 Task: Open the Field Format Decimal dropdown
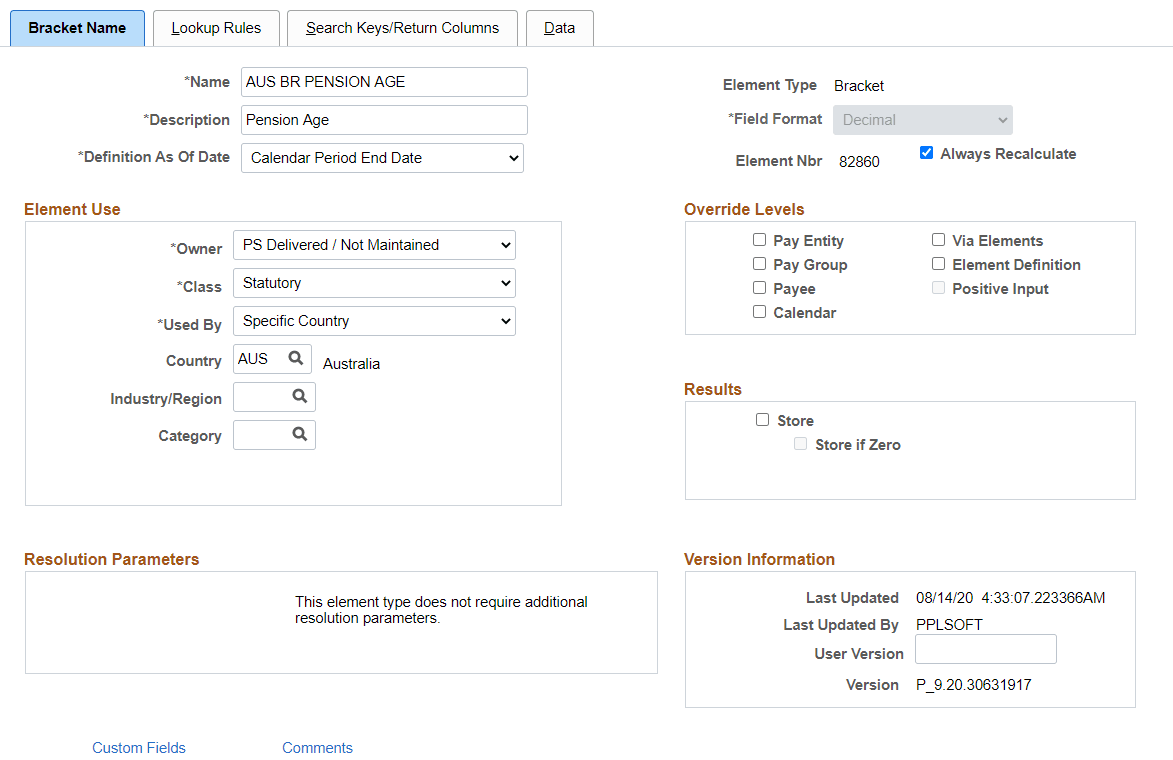click(922, 120)
